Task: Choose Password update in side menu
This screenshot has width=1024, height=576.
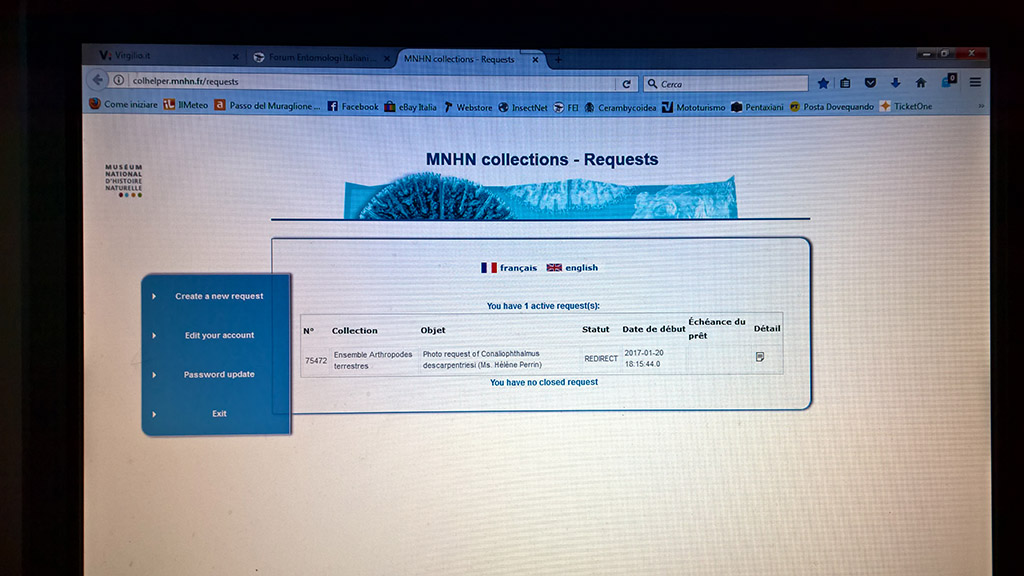Action: (219, 375)
